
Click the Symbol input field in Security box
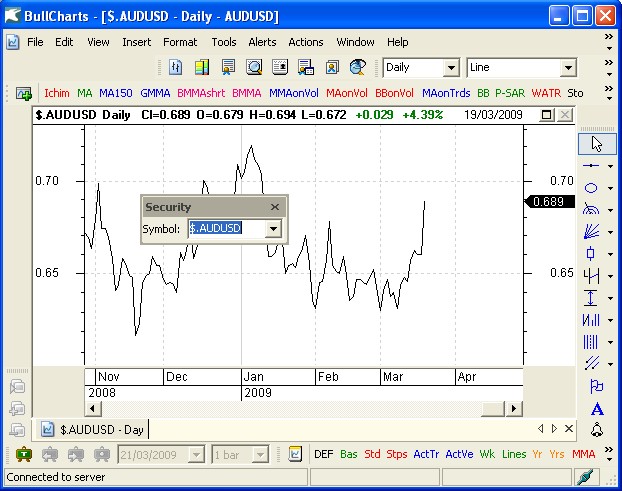click(x=227, y=228)
